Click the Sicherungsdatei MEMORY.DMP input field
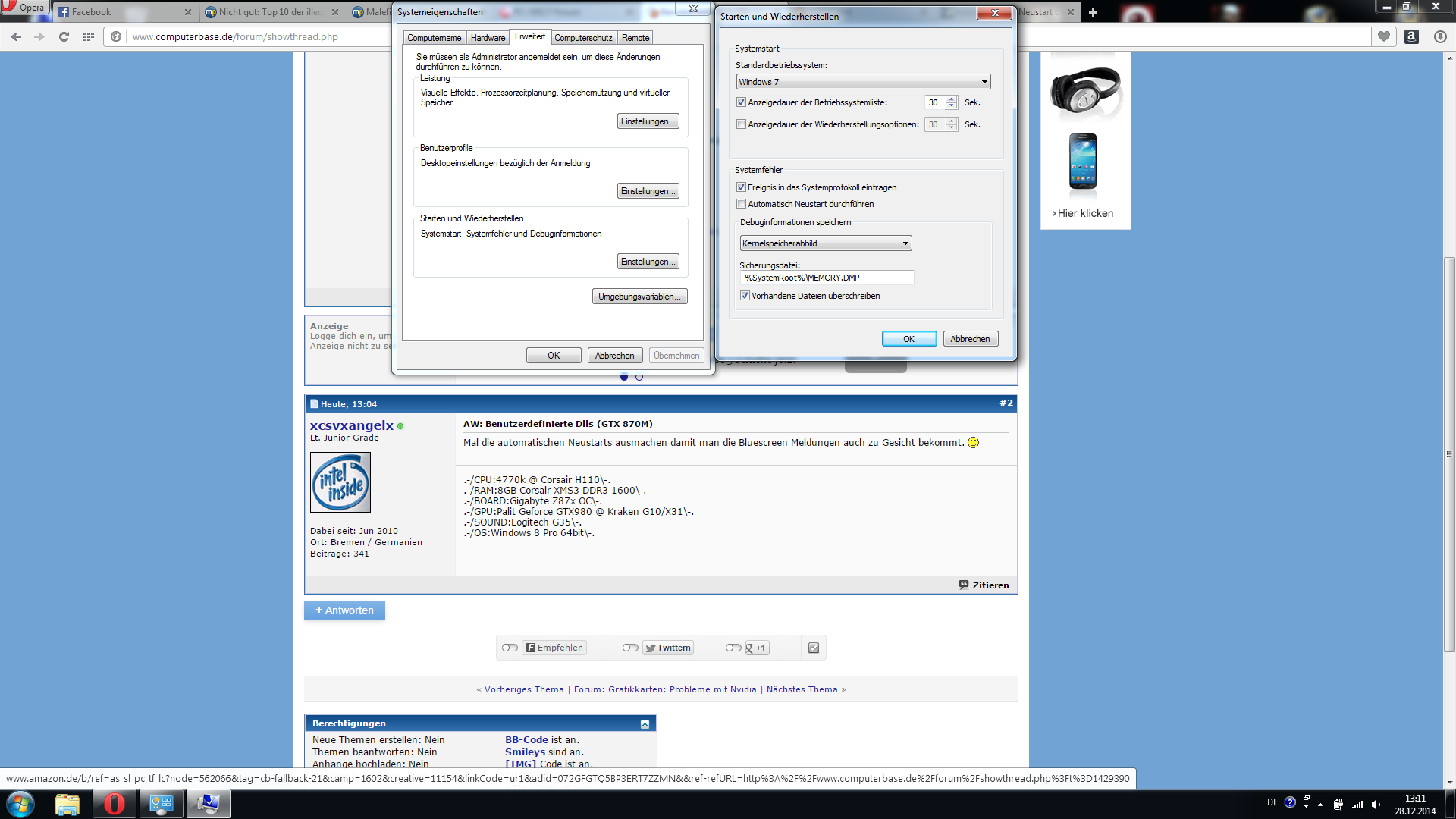1456x819 pixels. 827,278
